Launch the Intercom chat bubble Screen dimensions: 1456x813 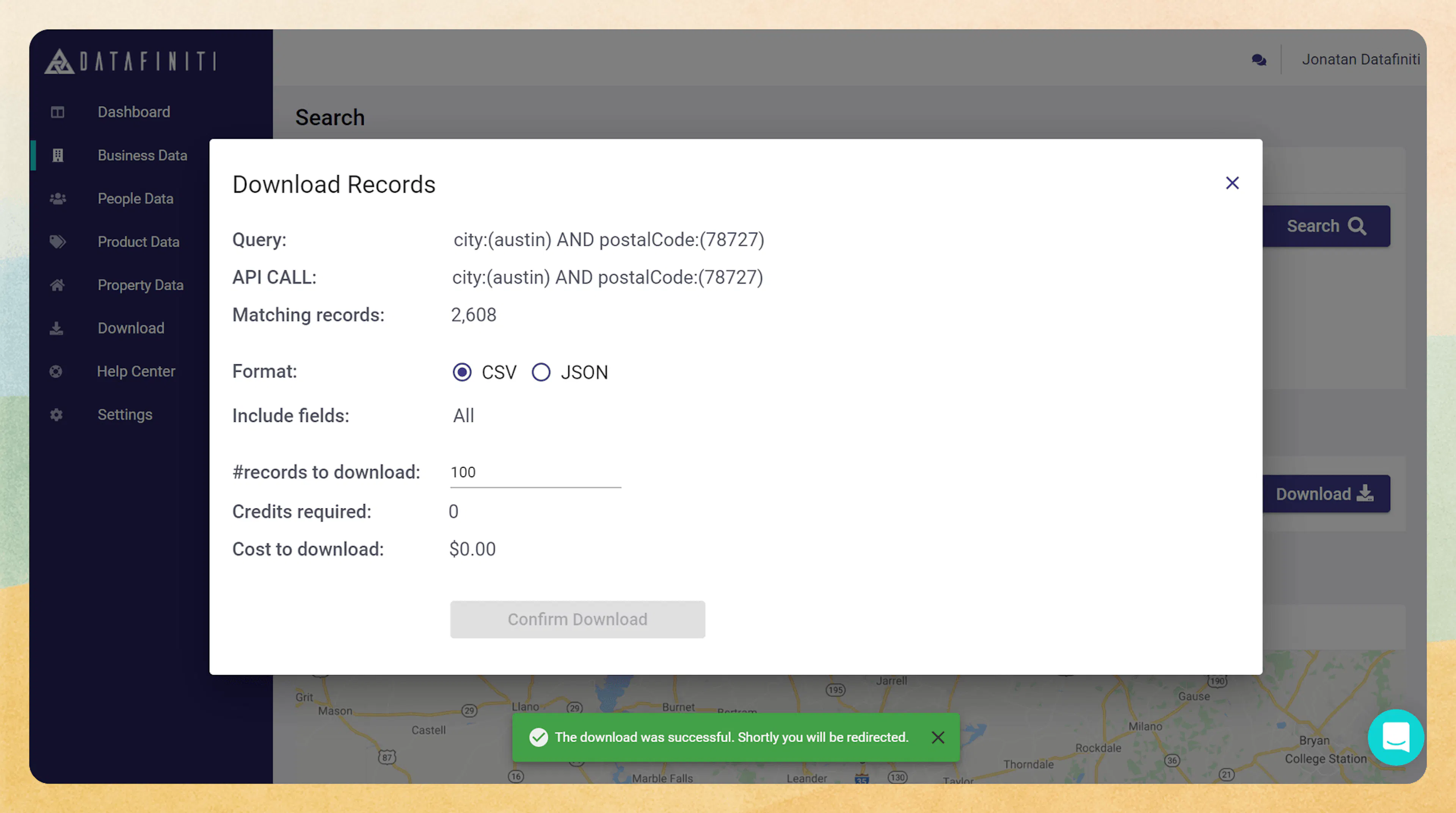(x=1395, y=737)
